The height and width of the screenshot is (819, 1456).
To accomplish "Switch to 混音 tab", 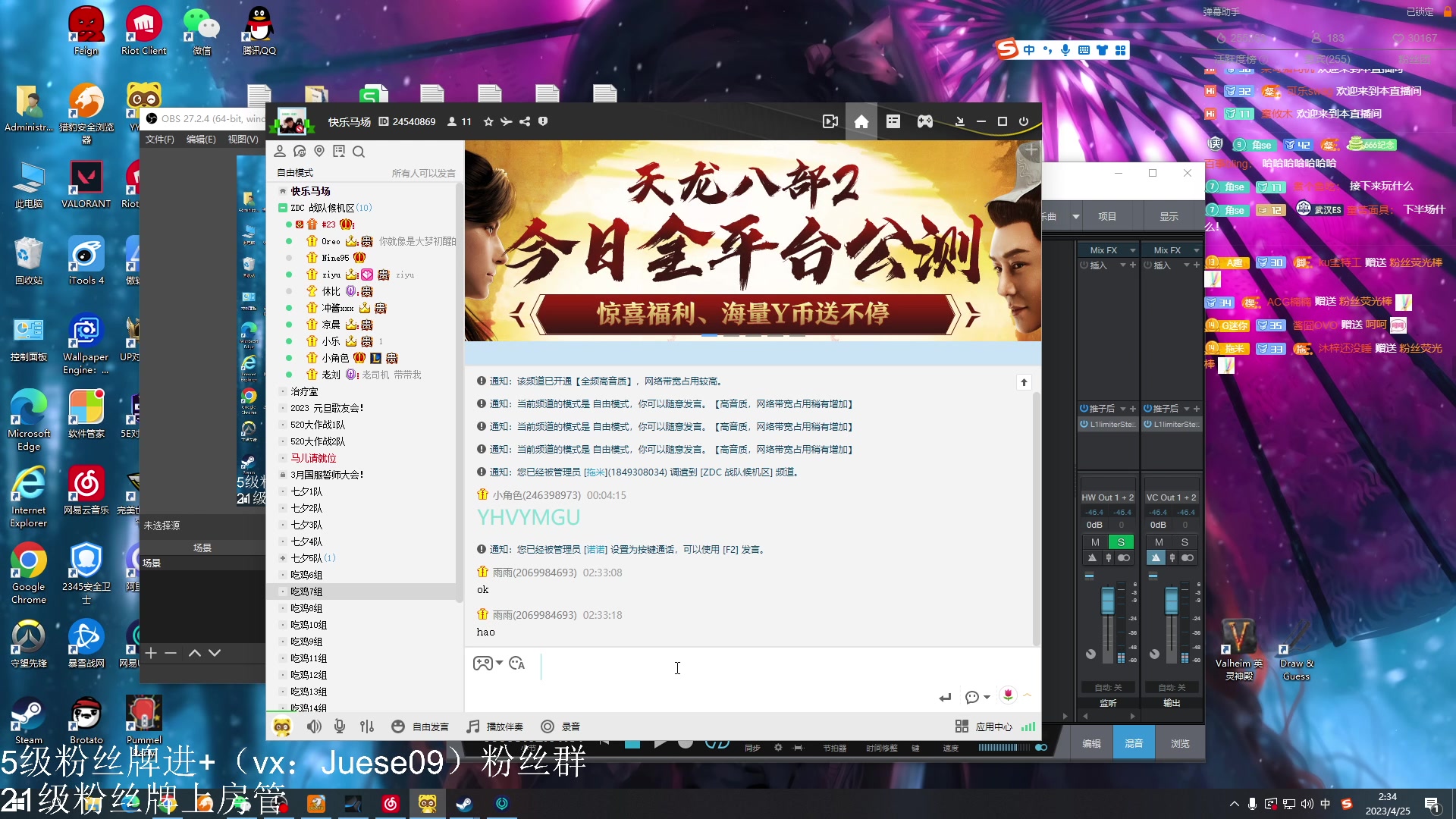I will (x=1134, y=743).
